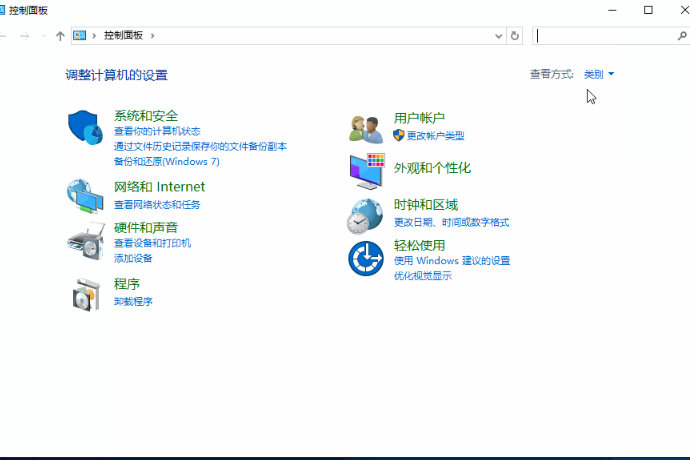This screenshot has width=690, height=460.
Task: Click 控制面板 breadcrumb in address bar
Action: (x=123, y=35)
